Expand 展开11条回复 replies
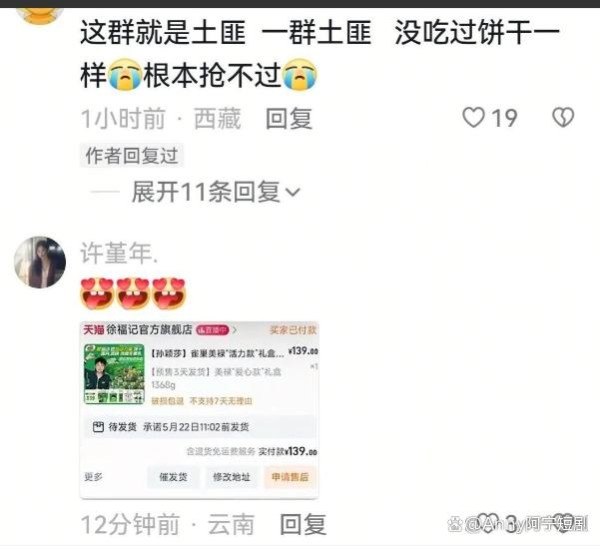 pyautogui.click(x=215, y=191)
